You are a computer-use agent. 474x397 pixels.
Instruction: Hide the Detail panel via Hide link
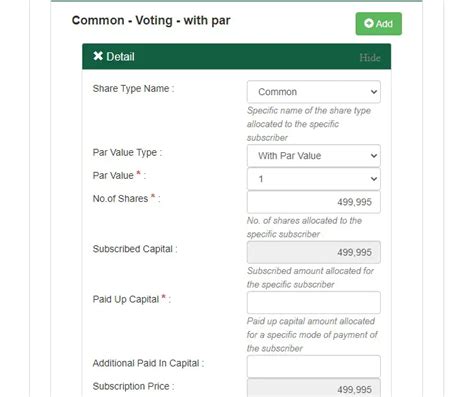point(370,58)
